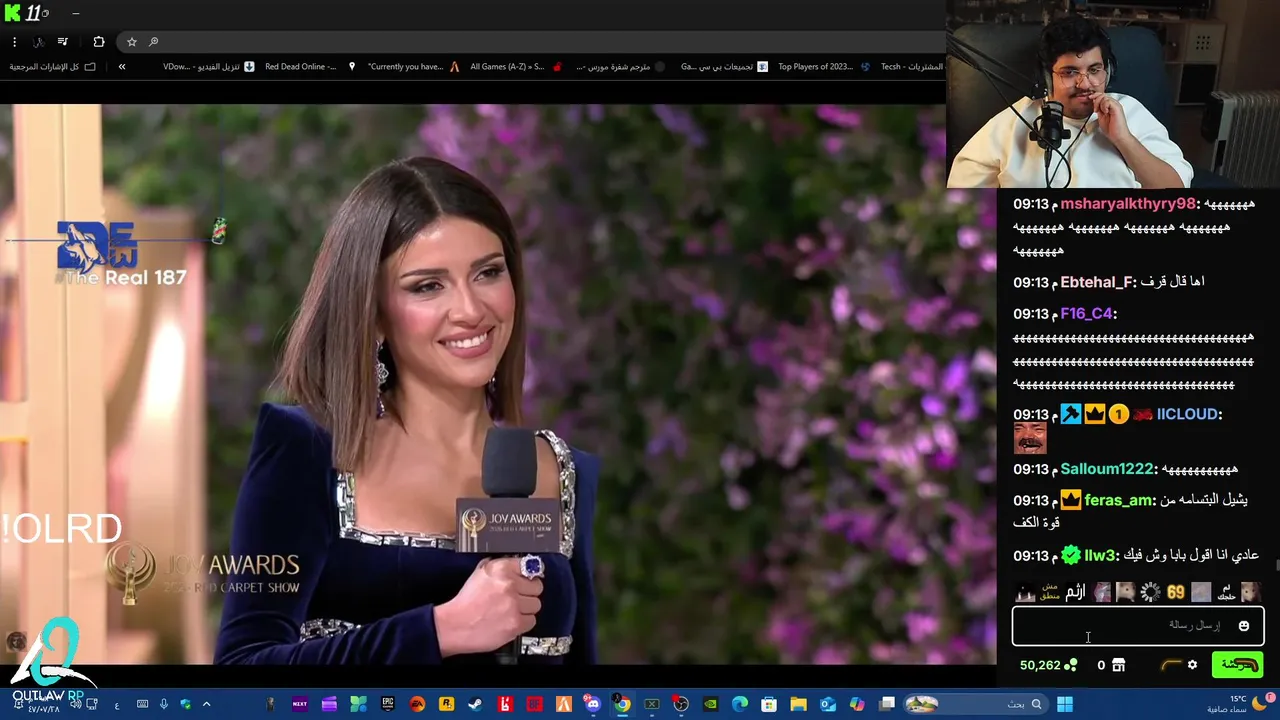1280x720 pixels.
Task: Pick the loading spinner quick emote
Action: [x=1151, y=592]
